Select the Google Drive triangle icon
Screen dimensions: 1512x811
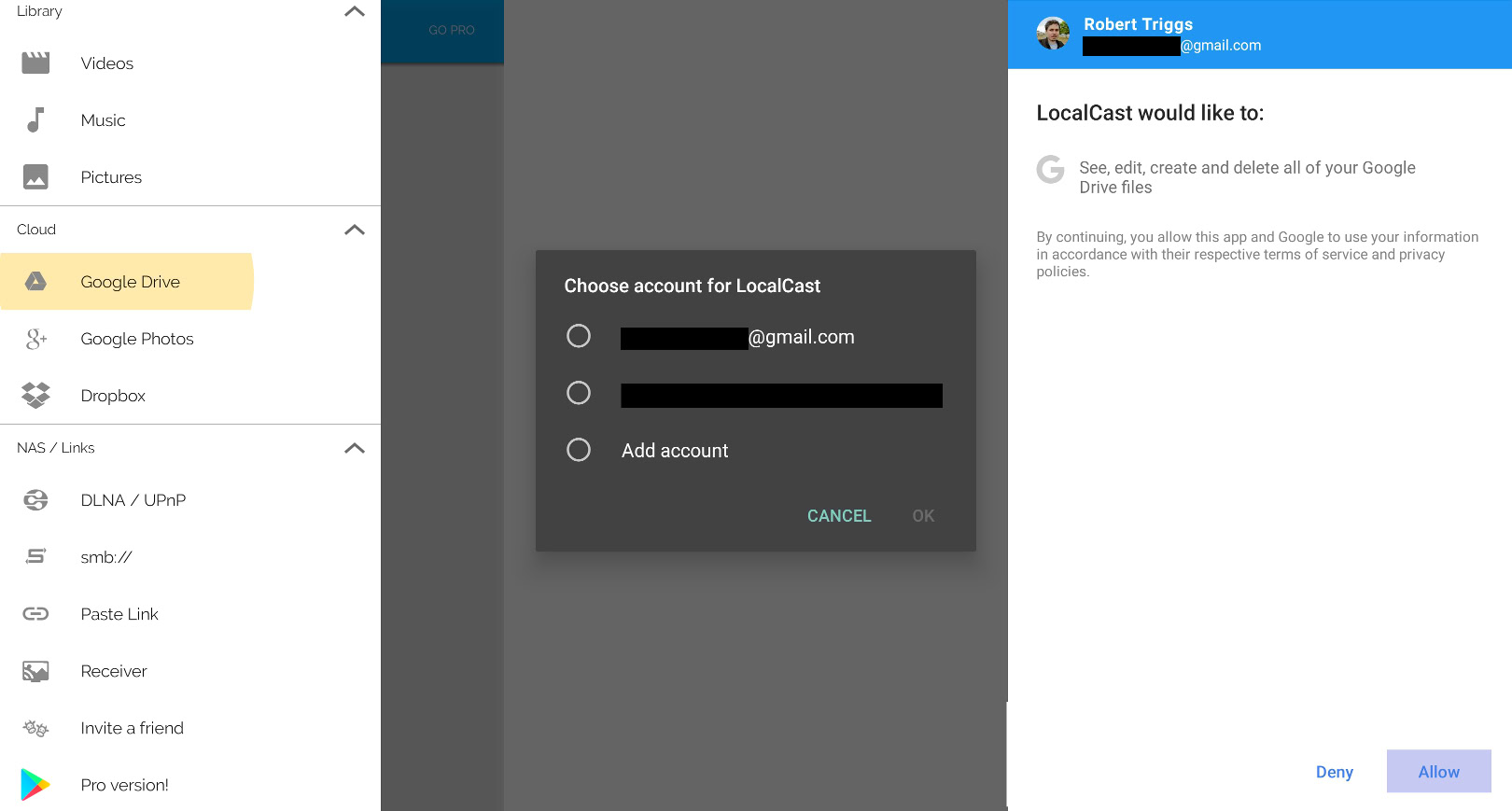click(x=35, y=281)
